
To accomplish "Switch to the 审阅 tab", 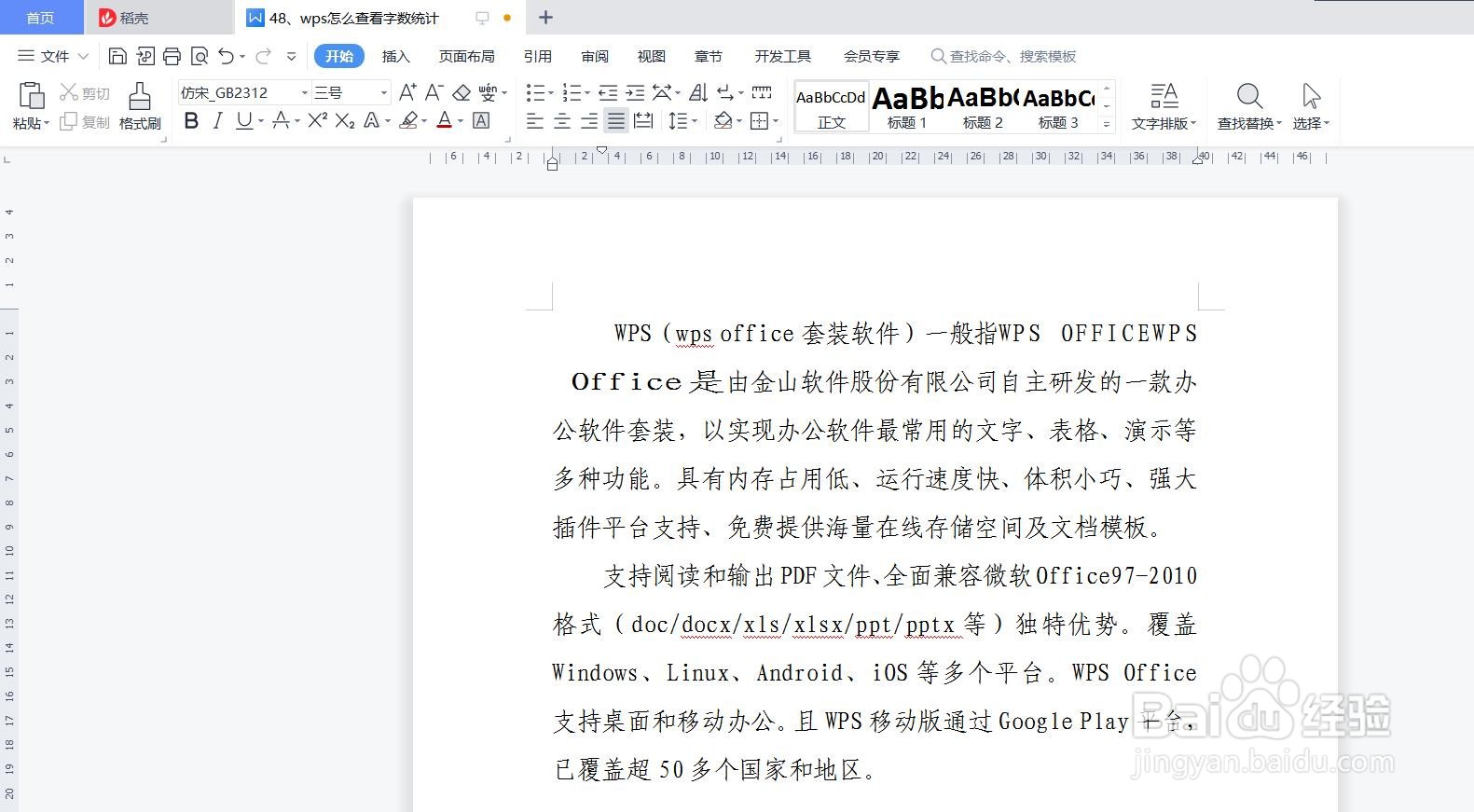I will point(595,56).
